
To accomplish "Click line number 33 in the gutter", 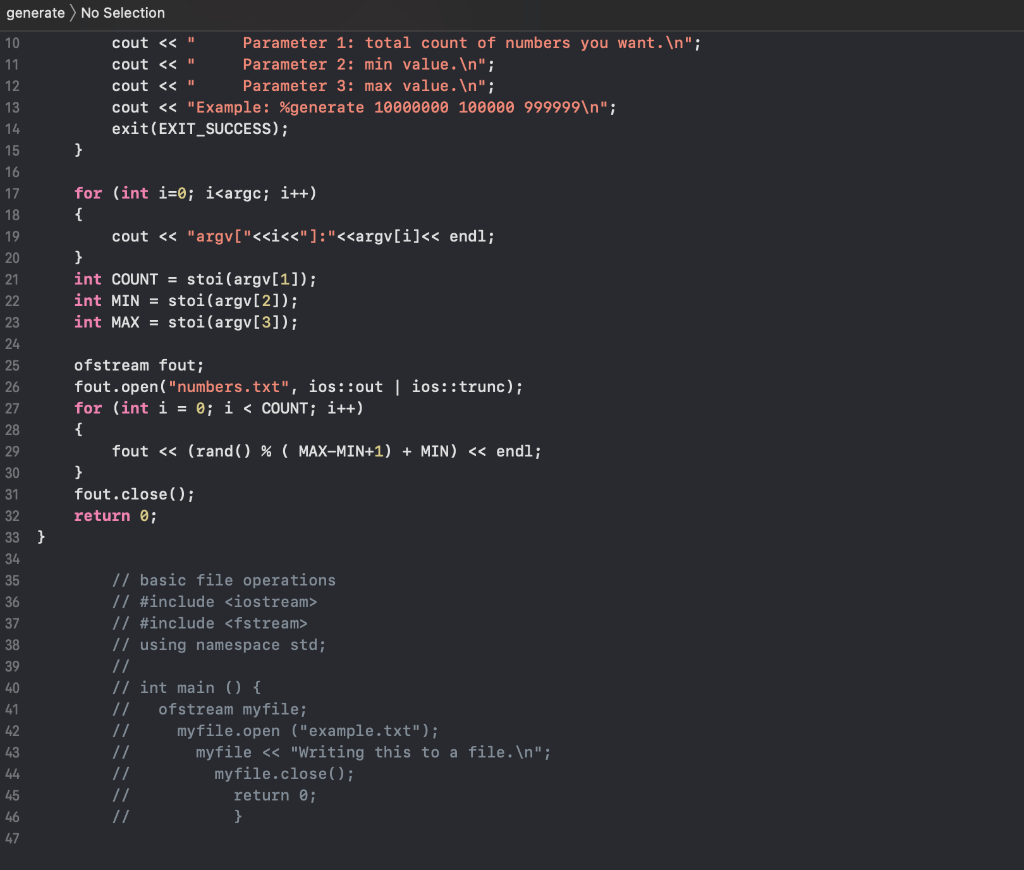I will point(12,538).
